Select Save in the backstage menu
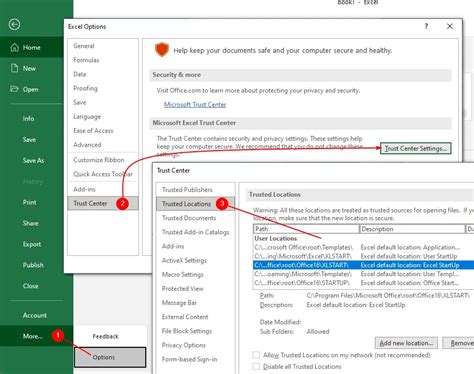 pyautogui.click(x=29, y=139)
